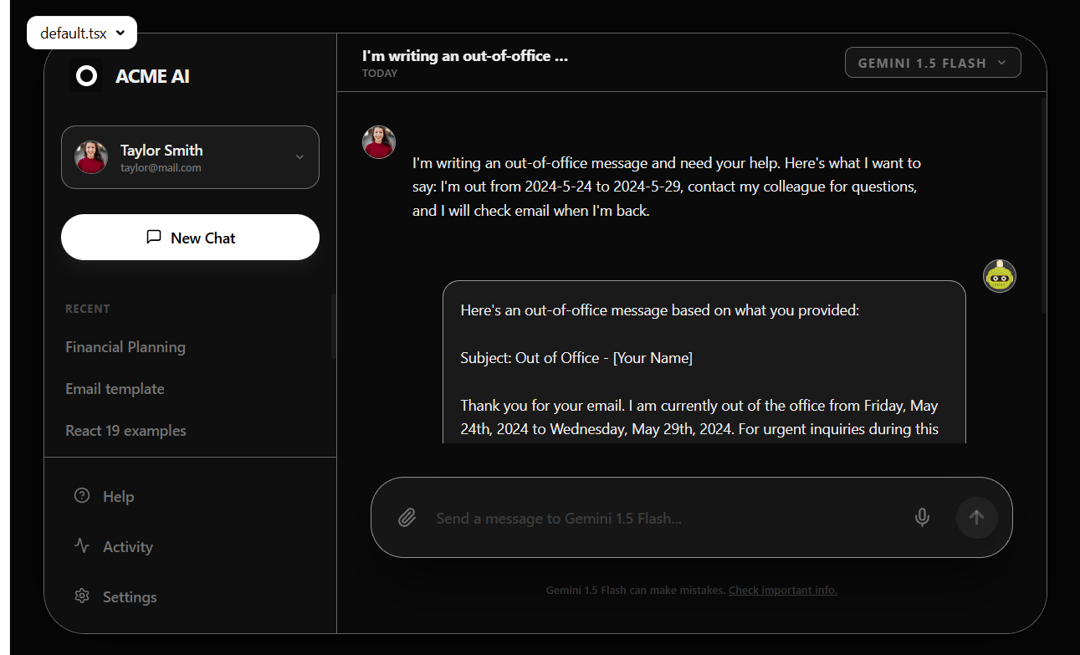
Task: Focus the Send a message input field
Action: [x=668, y=518]
